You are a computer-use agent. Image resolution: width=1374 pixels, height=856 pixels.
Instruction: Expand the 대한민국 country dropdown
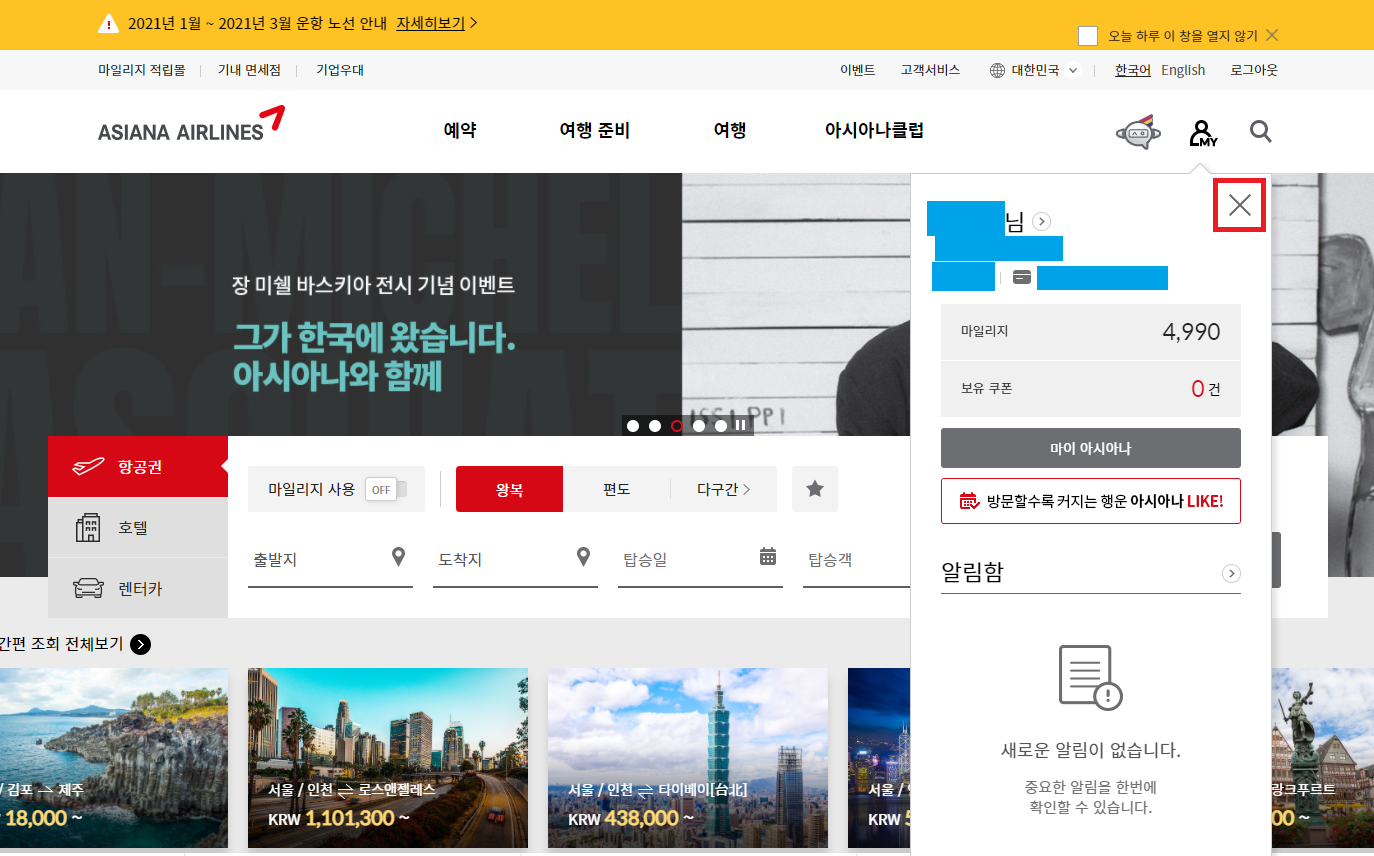(1035, 70)
